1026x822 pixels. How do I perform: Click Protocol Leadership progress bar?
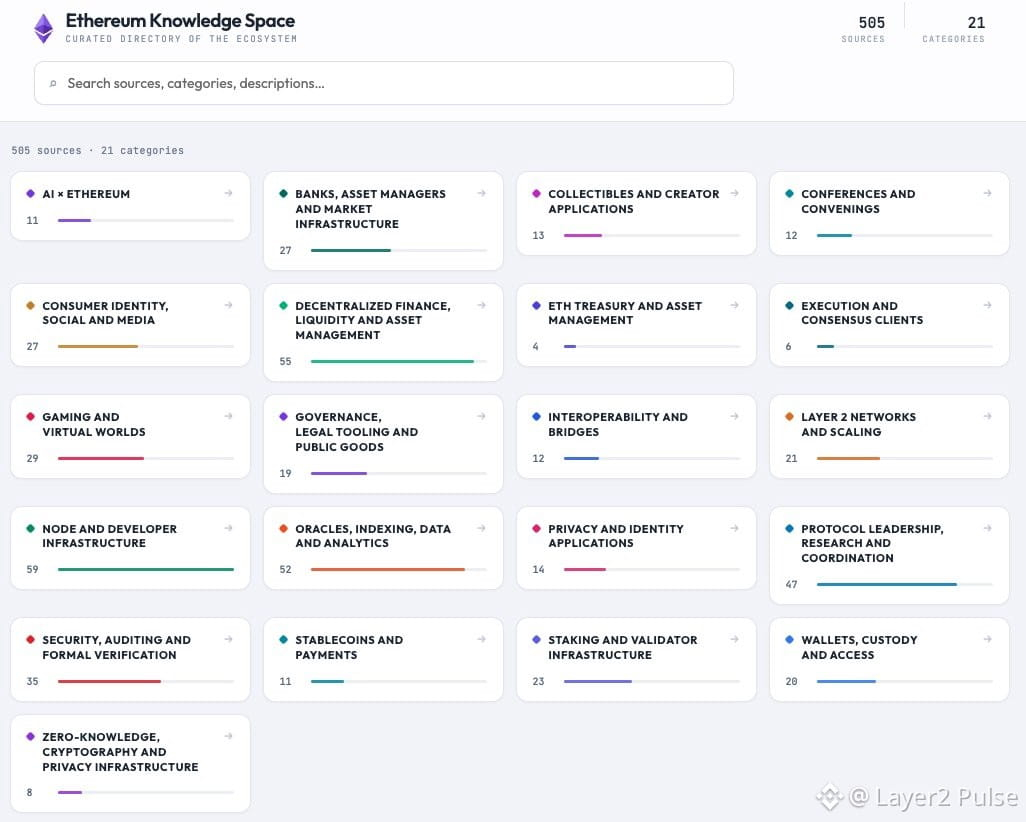pos(904,584)
